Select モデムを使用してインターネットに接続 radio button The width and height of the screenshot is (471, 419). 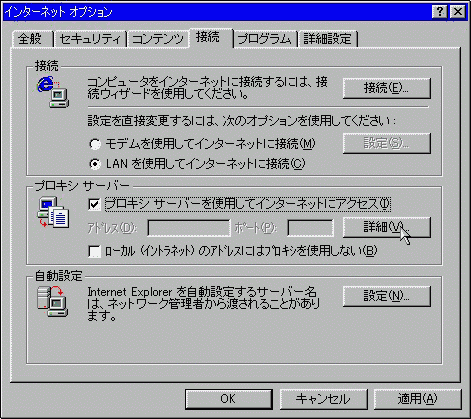pyautogui.click(x=95, y=144)
